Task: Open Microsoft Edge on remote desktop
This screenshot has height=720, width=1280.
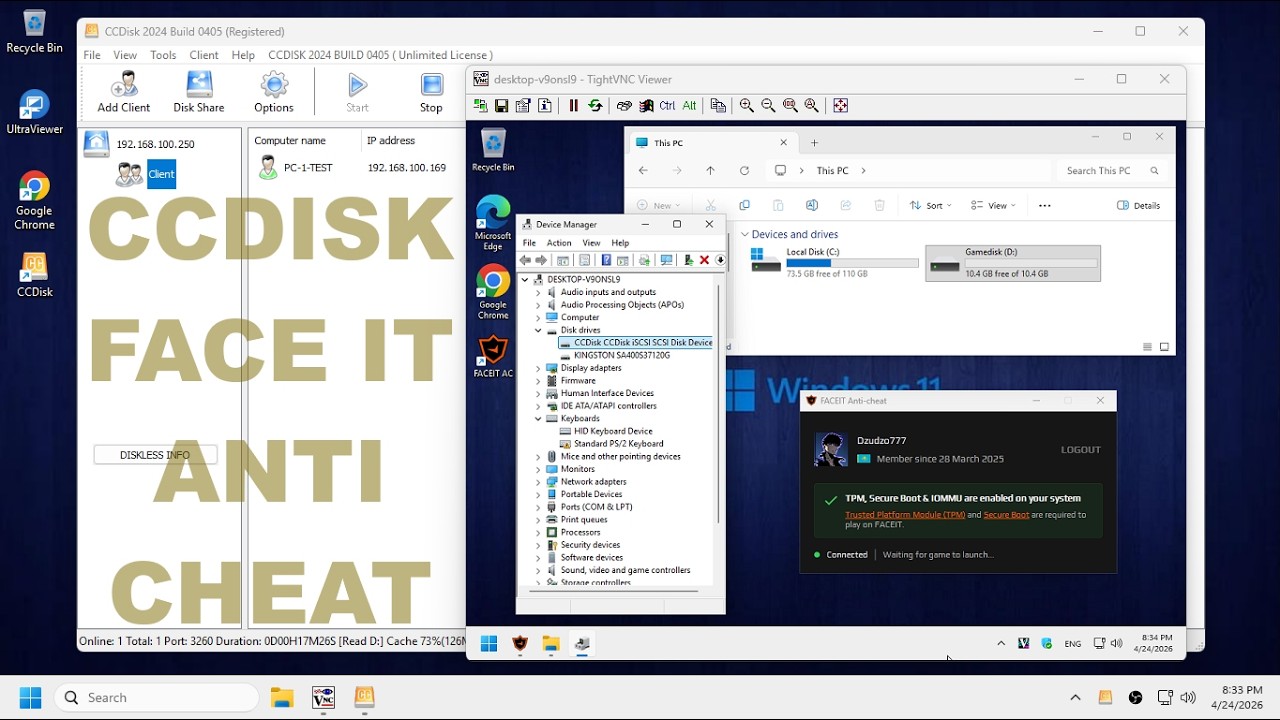Action: [493, 223]
